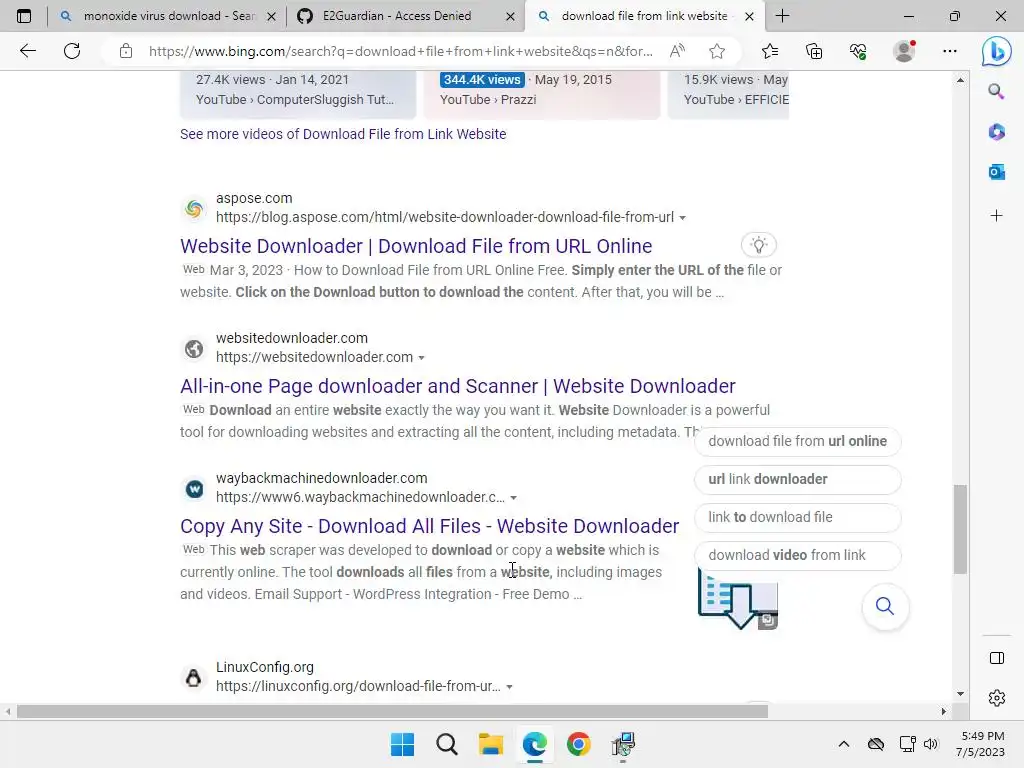Viewport: 1024px width, 768px height.
Task: Click the scroll up arrow
Action: pos(960,80)
